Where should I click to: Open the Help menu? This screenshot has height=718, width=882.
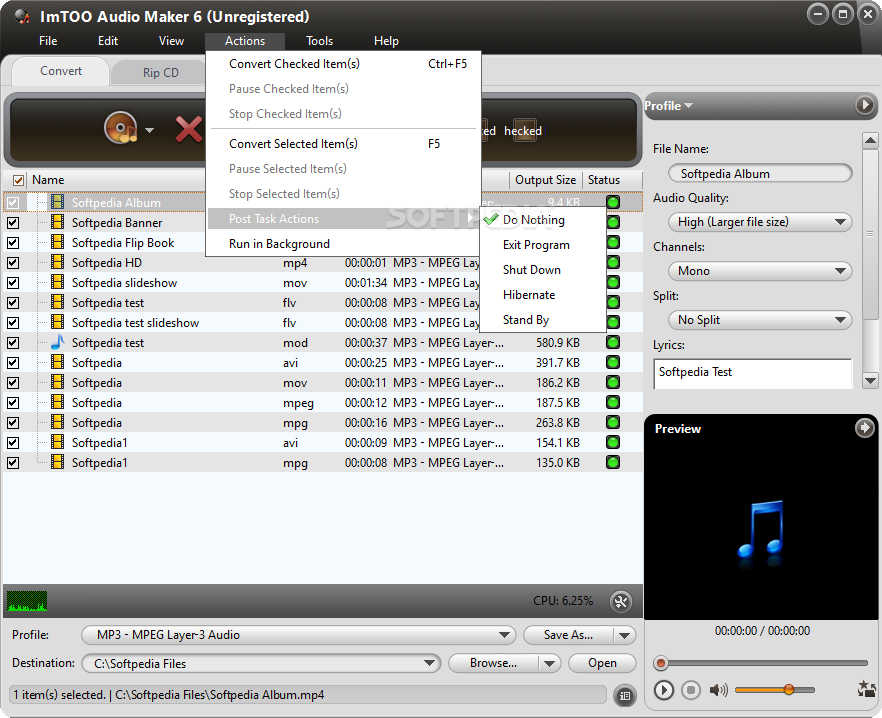pos(386,41)
